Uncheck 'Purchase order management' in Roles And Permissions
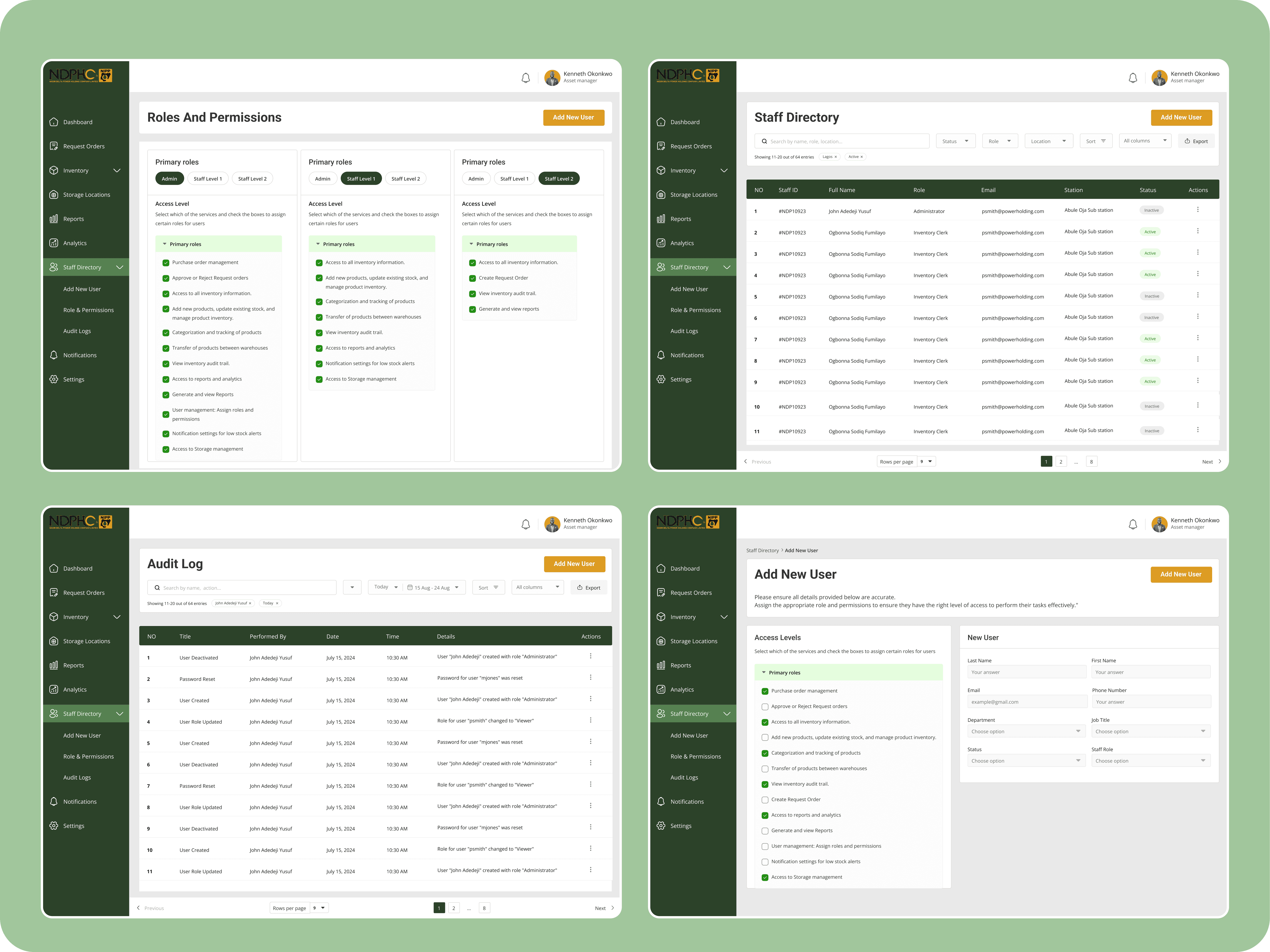The width and height of the screenshot is (1270, 952). [x=166, y=263]
